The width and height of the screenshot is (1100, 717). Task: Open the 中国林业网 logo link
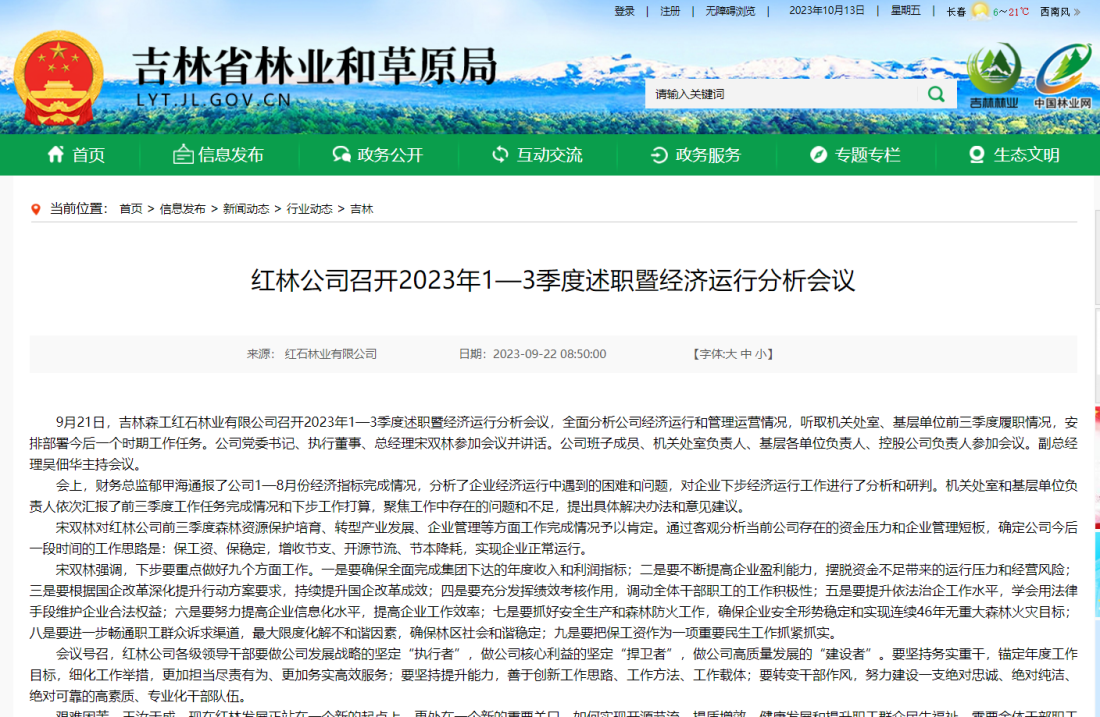[1062, 75]
